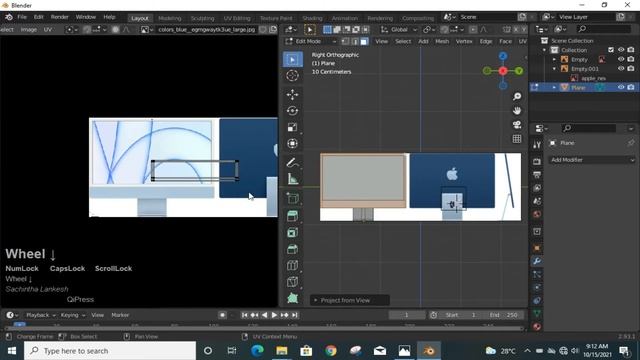The image size is (640, 360).
Task: Click the timeline View menu
Action: point(97,315)
